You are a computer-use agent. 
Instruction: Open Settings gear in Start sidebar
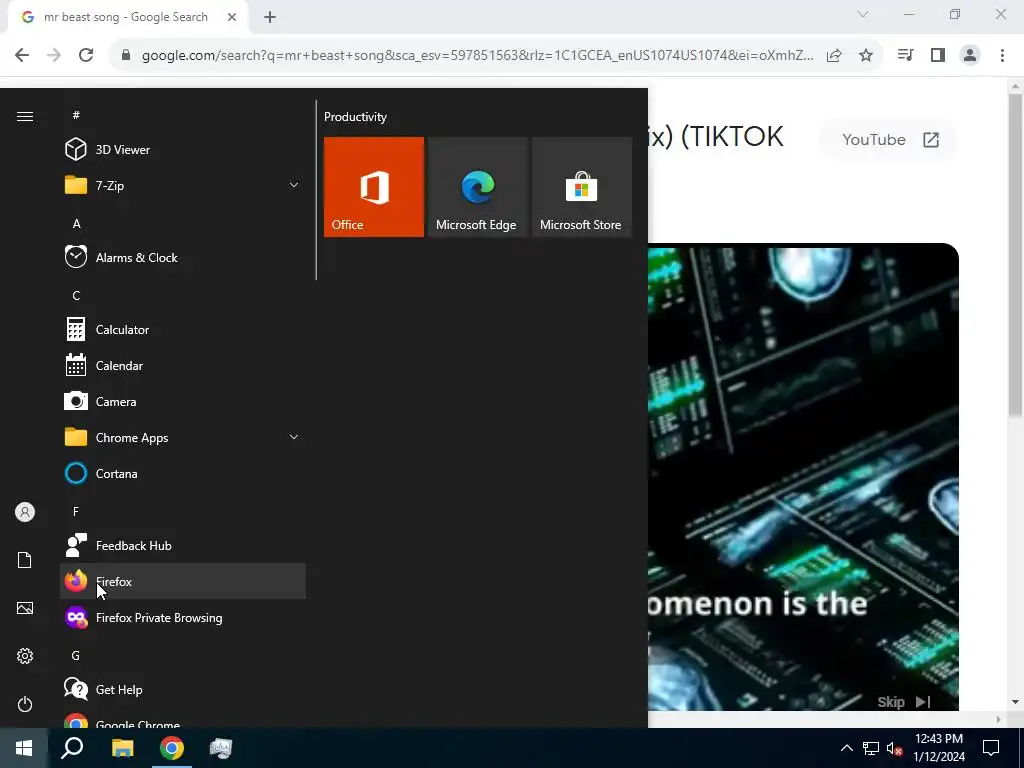25,656
